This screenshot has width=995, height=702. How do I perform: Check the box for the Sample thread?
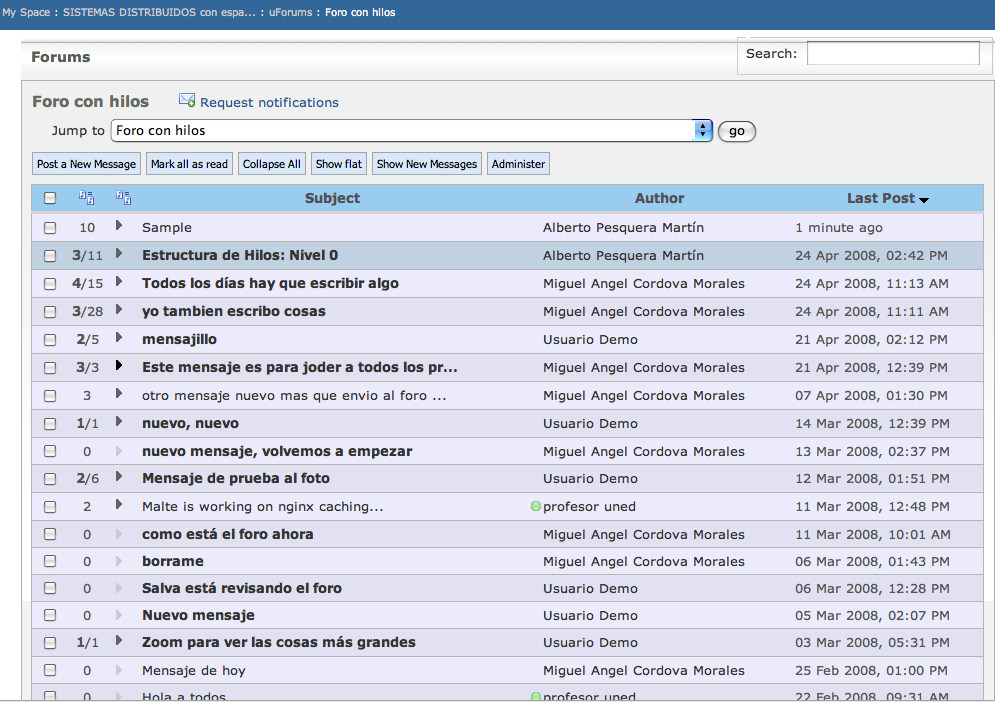click(x=50, y=228)
